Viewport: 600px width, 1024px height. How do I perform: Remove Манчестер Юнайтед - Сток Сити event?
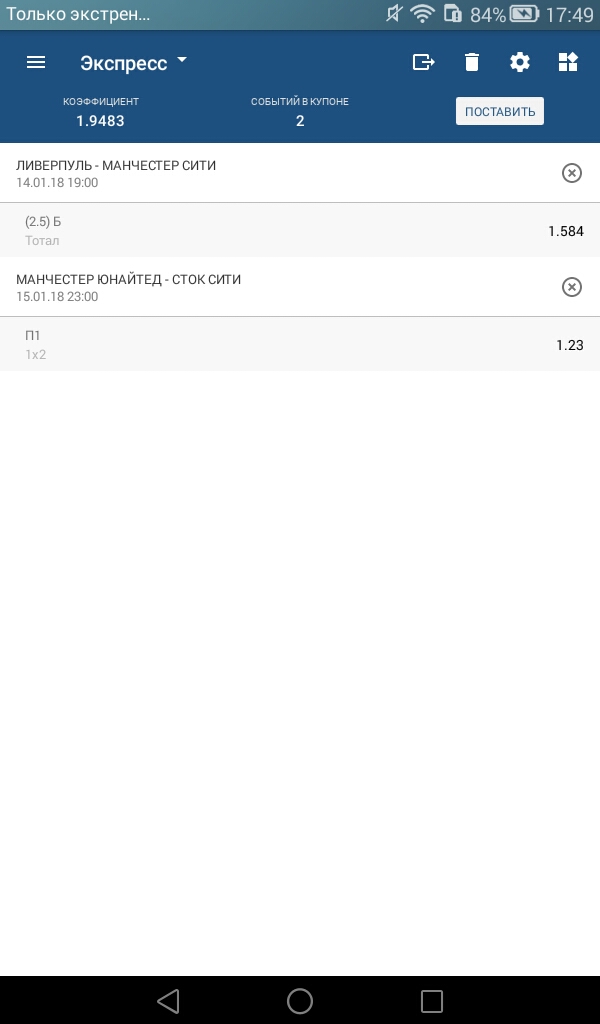click(571, 288)
